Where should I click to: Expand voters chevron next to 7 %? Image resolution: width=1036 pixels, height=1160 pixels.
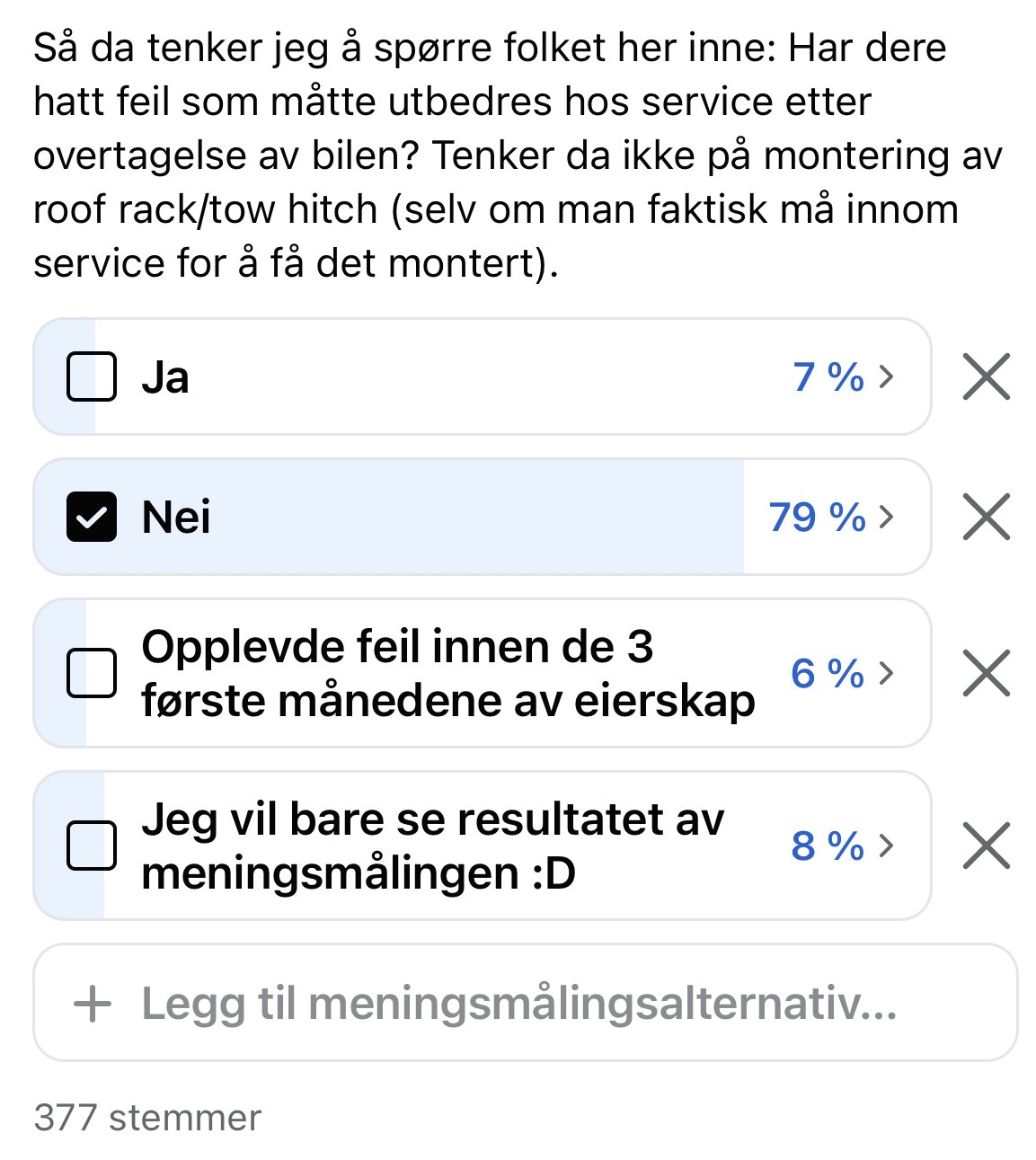[x=887, y=376]
